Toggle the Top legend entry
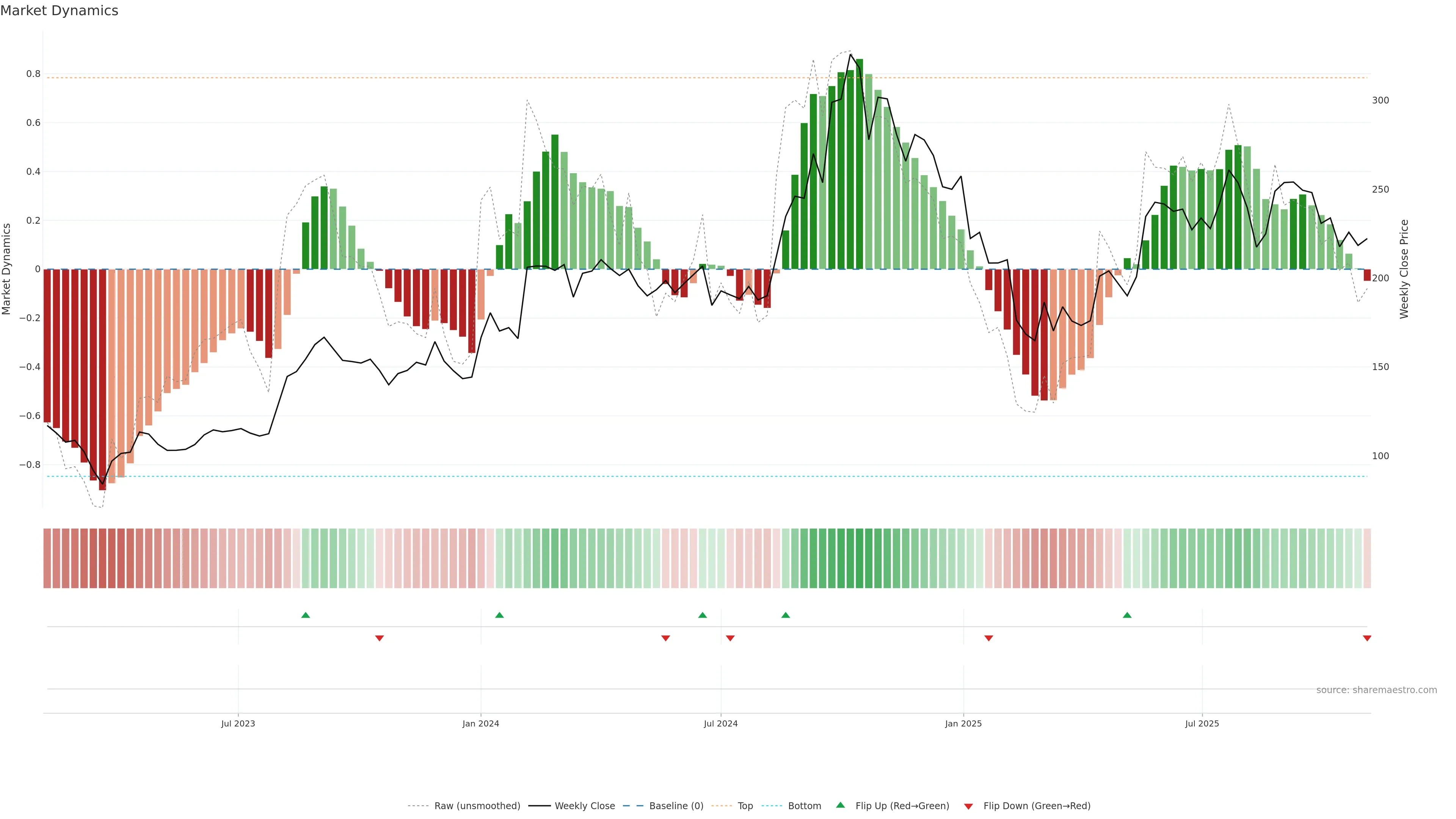This screenshot has height=819, width=1456. (x=745, y=805)
